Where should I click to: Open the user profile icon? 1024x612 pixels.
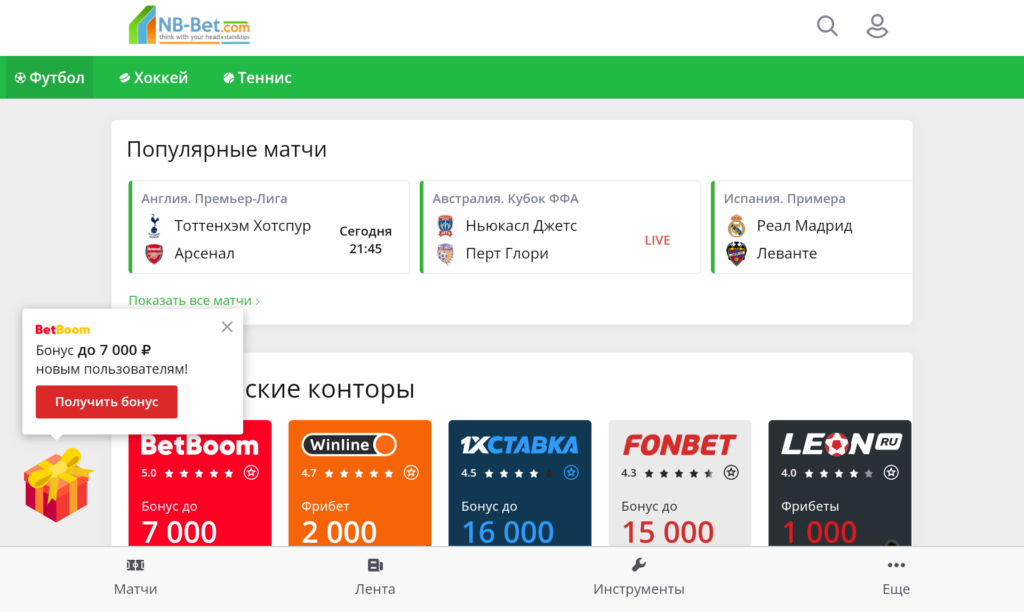click(876, 26)
